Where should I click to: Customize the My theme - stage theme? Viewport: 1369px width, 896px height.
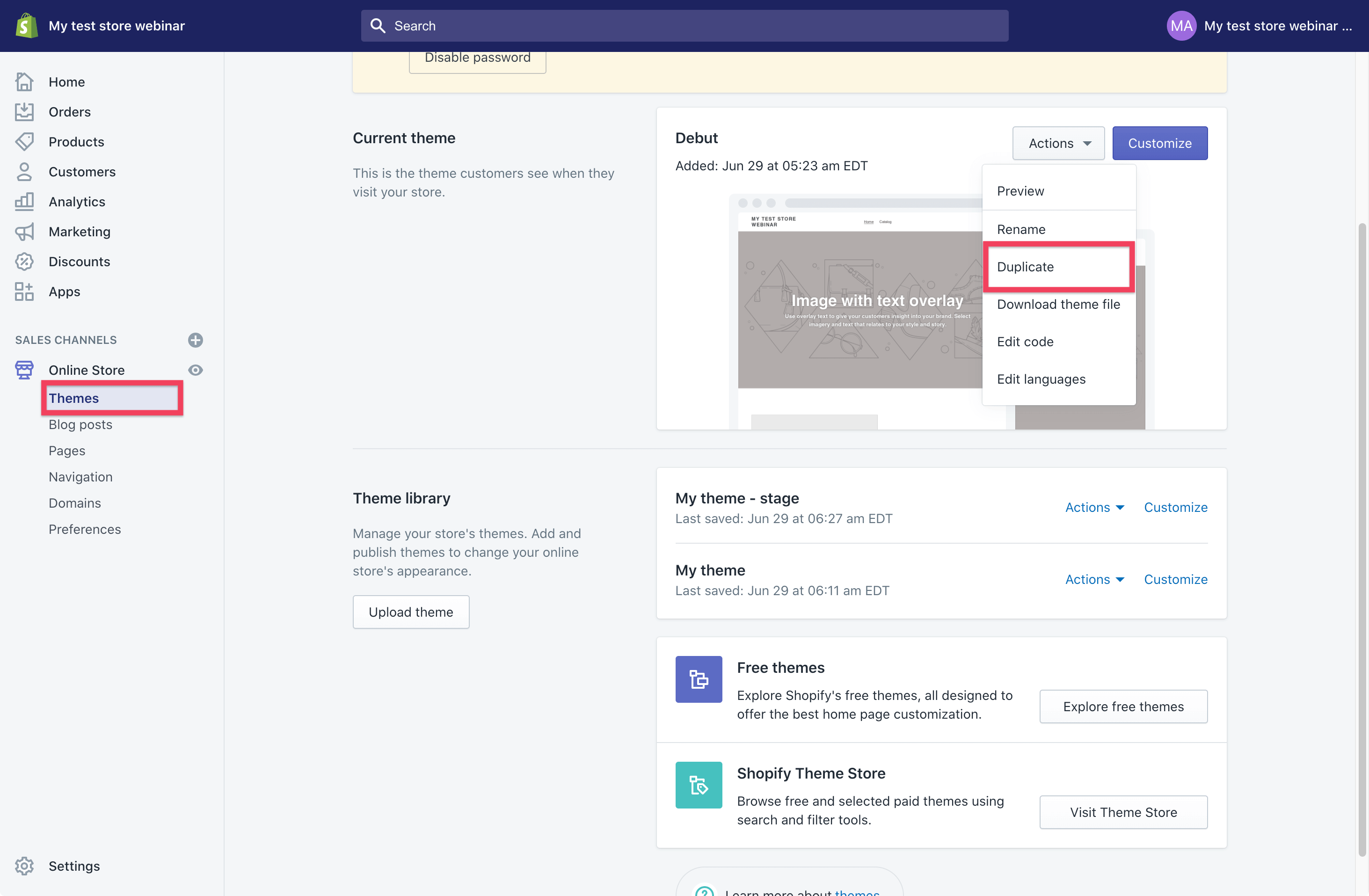1175,507
